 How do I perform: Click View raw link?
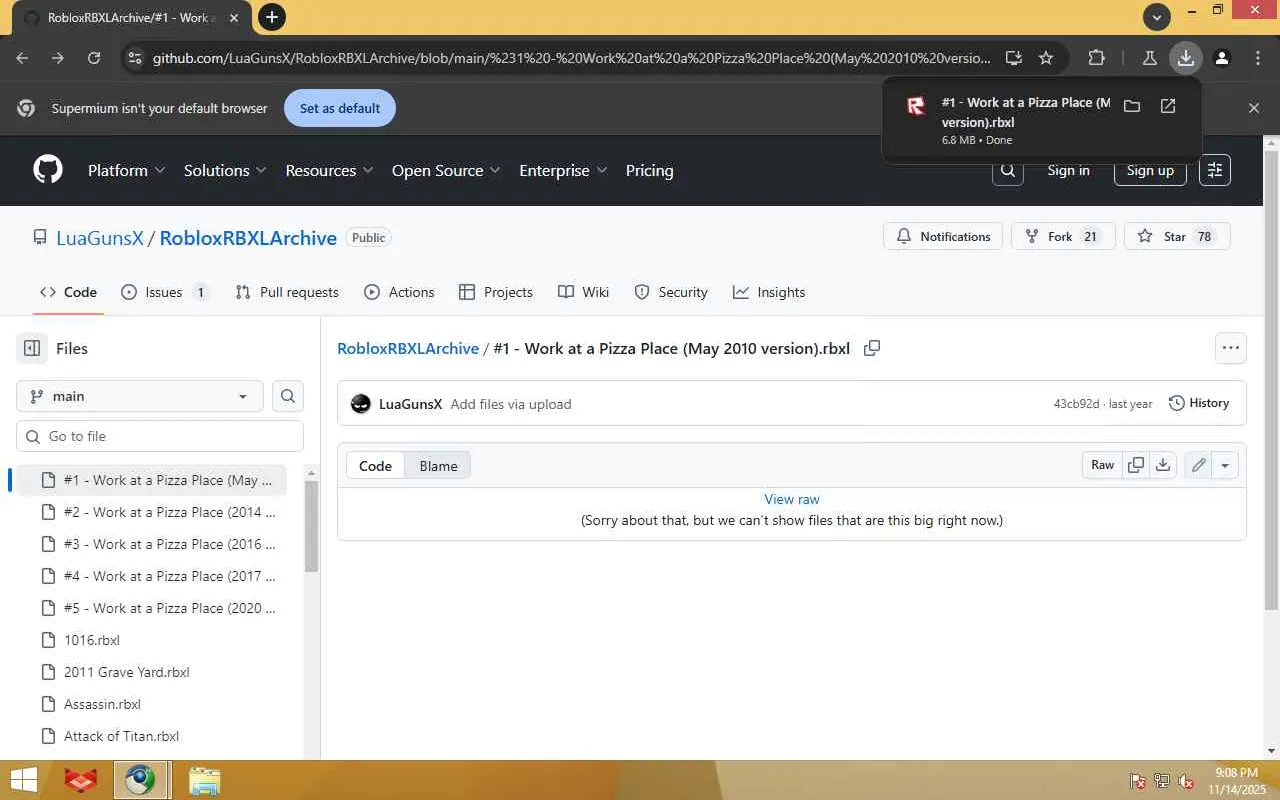pyautogui.click(x=792, y=499)
